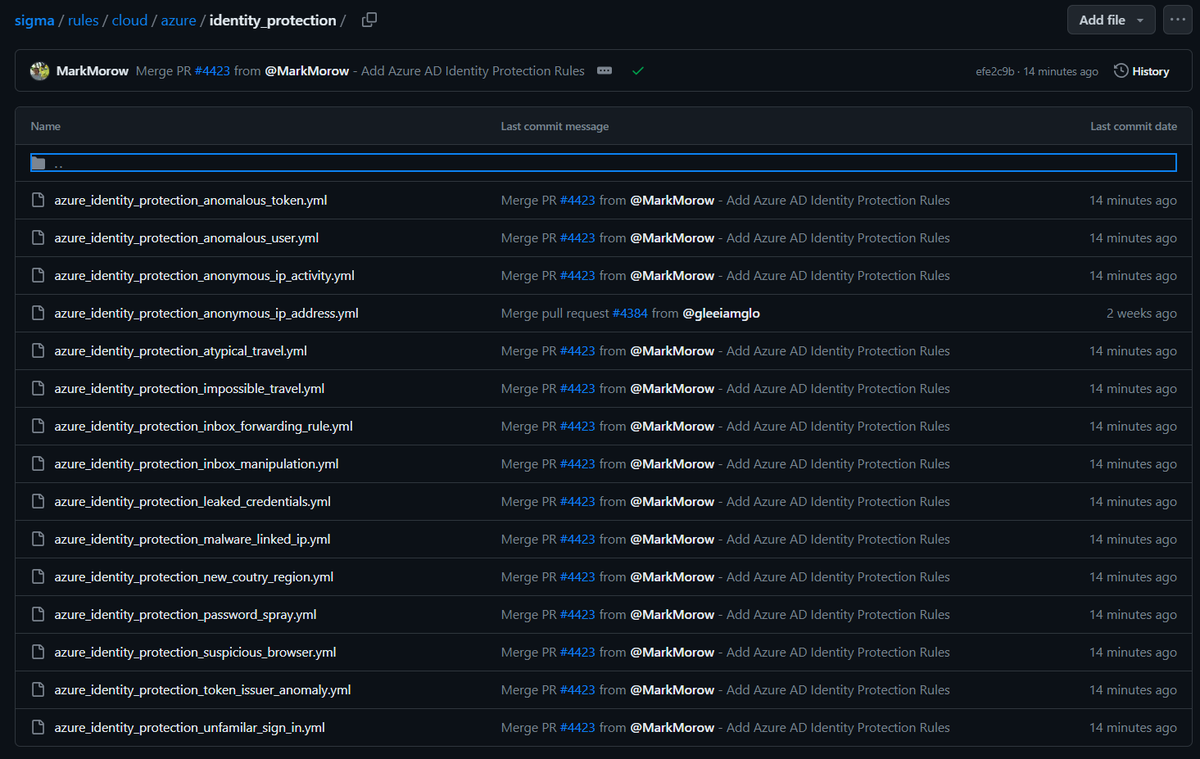This screenshot has height=759, width=1200.
Task: Open azure_identity_protection_leaked_credentials.yml
Action: click(193, 501)
